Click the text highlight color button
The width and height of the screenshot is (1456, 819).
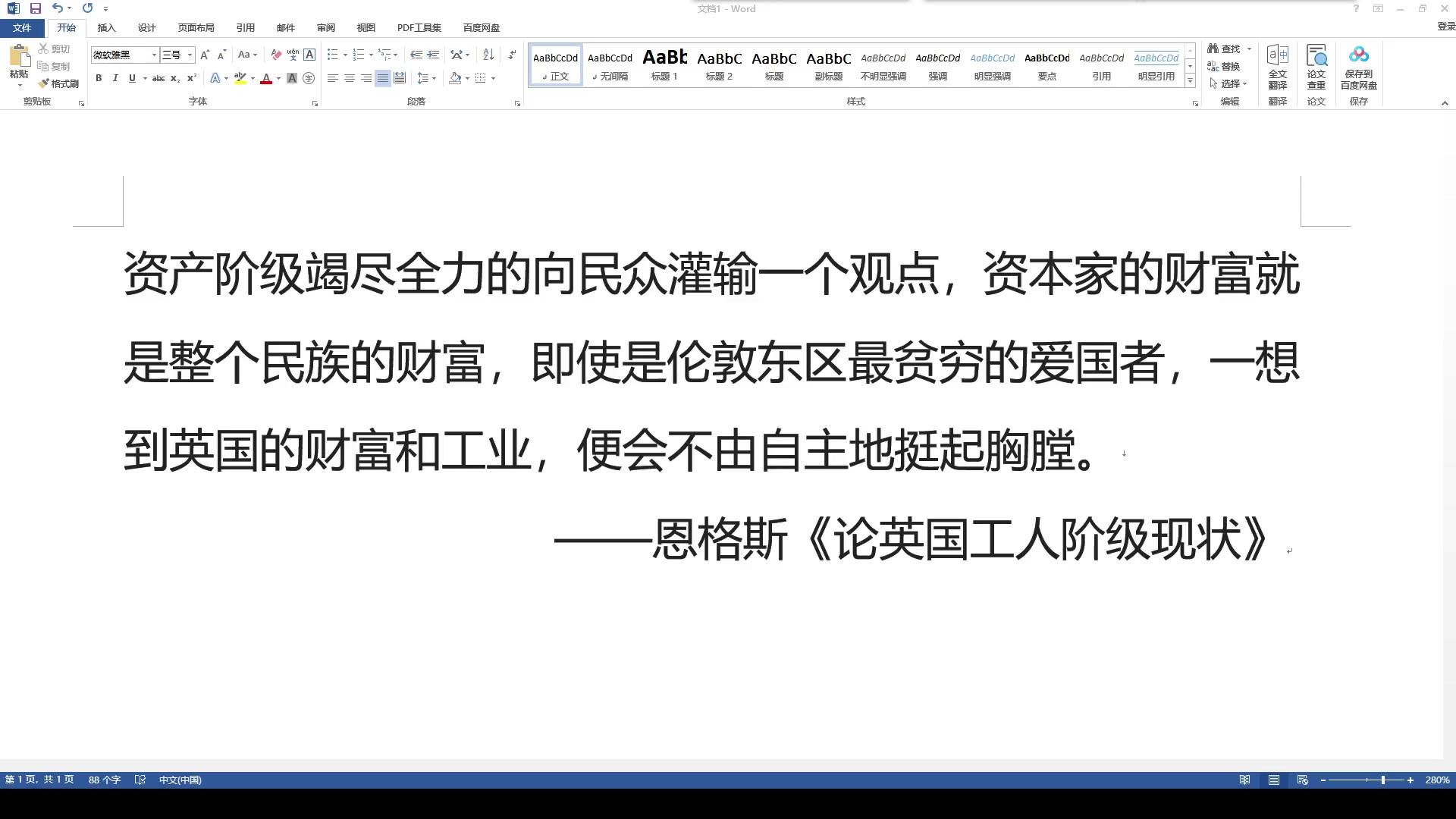tap(240, 78)
